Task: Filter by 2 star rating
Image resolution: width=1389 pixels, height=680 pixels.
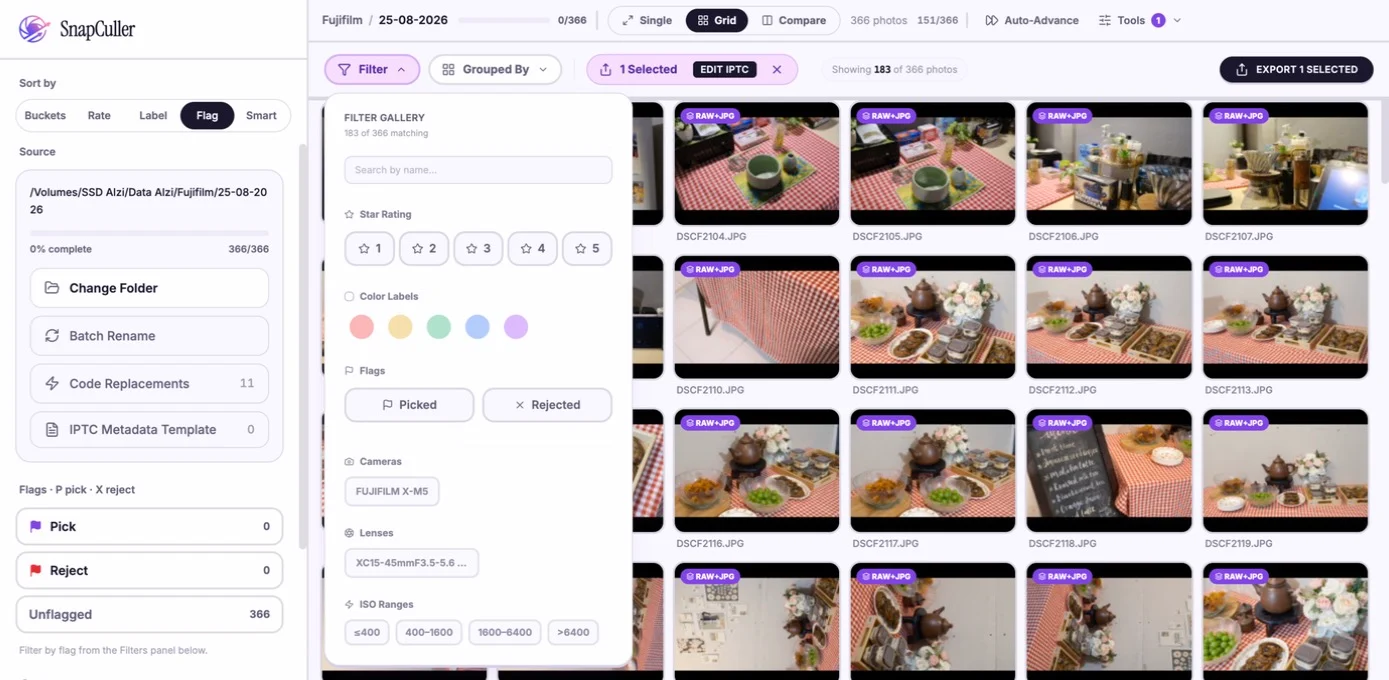Action: coord(424,248)
